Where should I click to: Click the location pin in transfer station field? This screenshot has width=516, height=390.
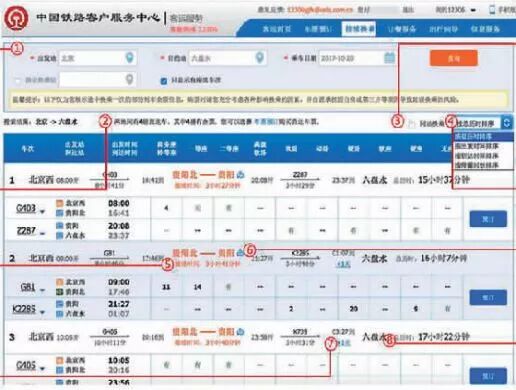129,79
